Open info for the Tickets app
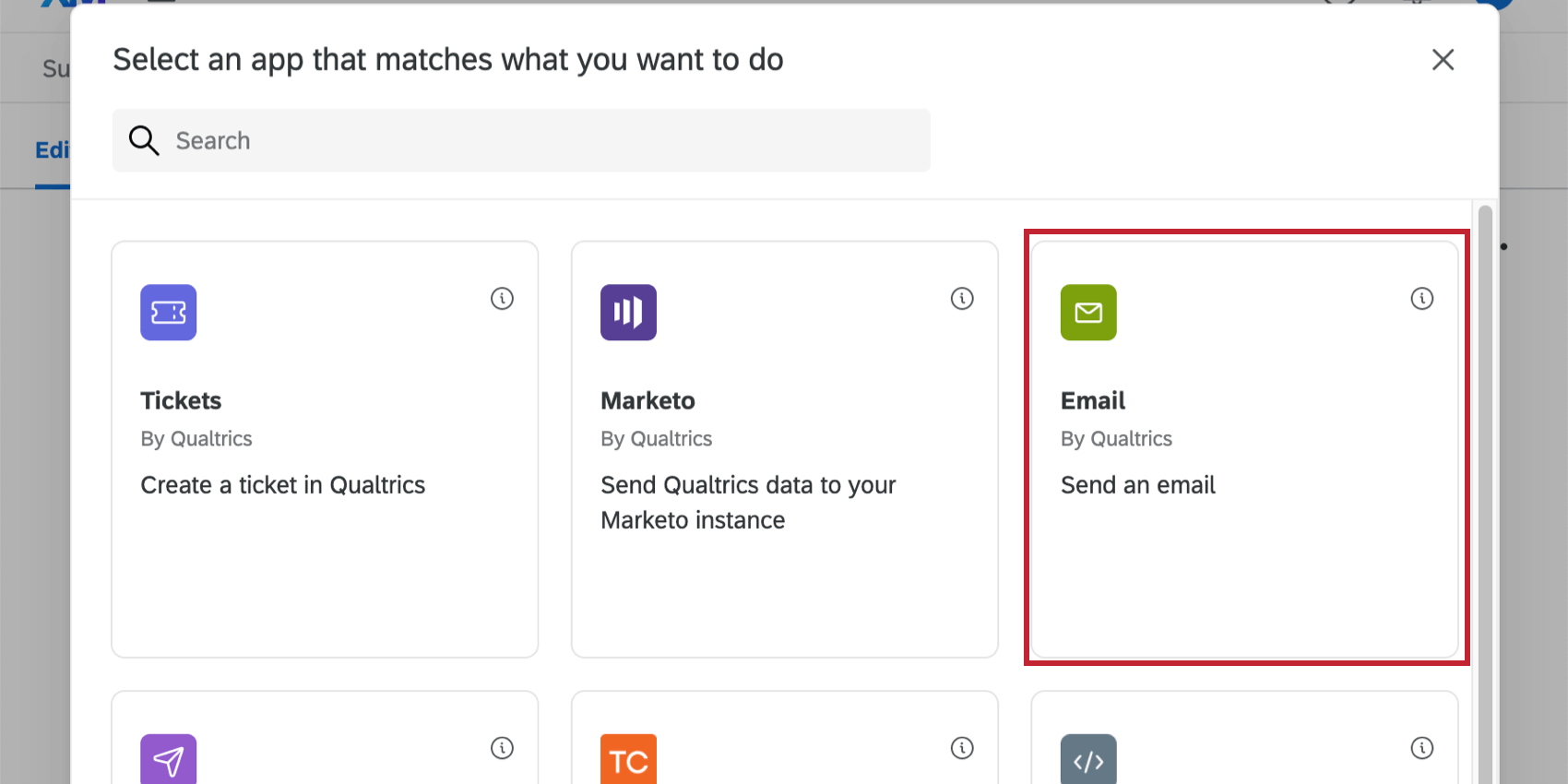 point(502,299)
